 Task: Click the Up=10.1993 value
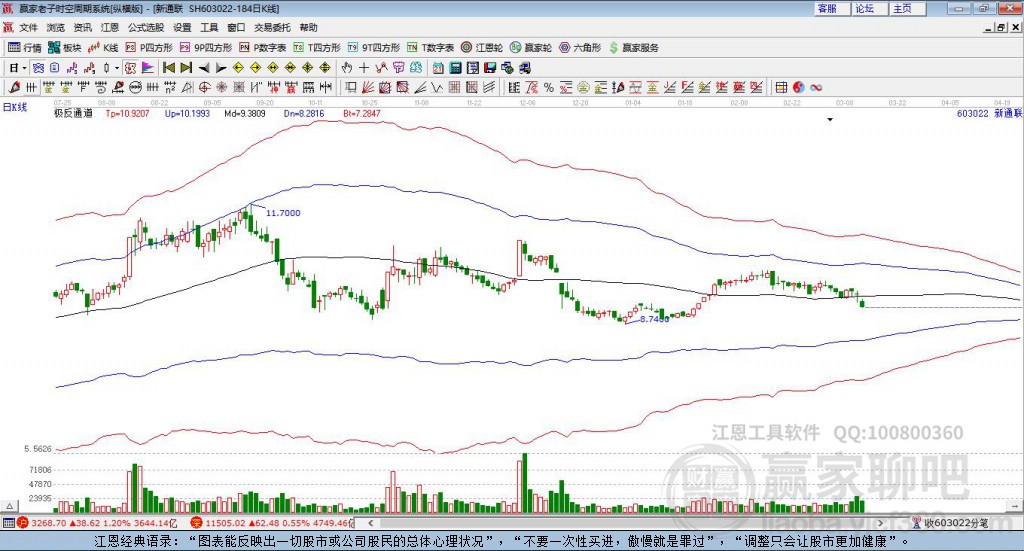pyautogui.click(x=187, y=114)
